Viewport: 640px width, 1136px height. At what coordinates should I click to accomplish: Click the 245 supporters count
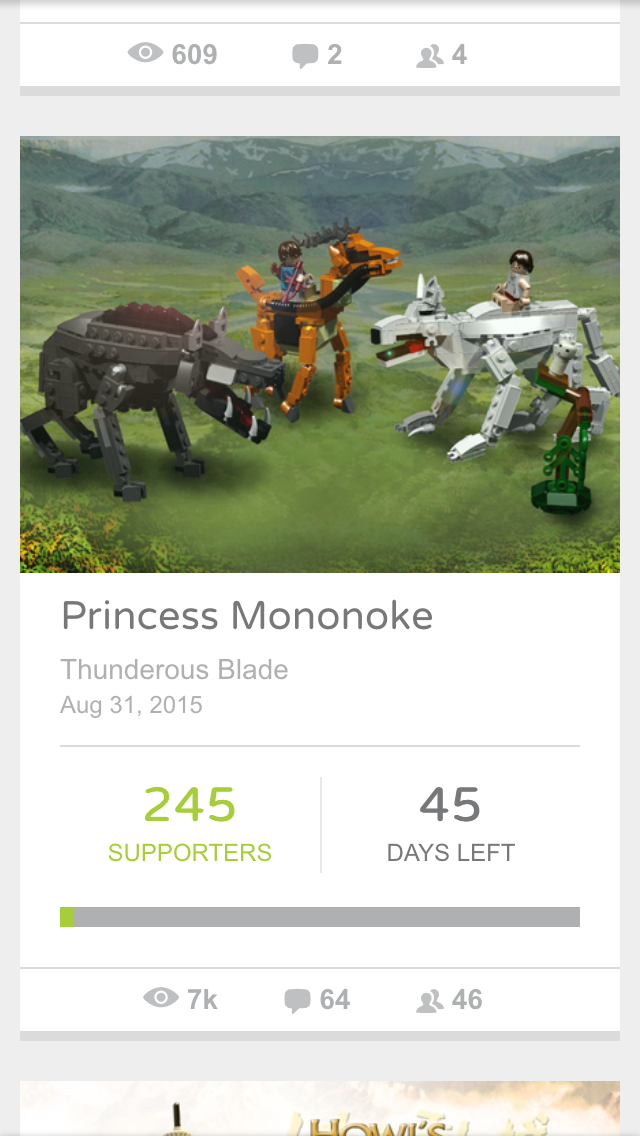click(x=190, y=804)
